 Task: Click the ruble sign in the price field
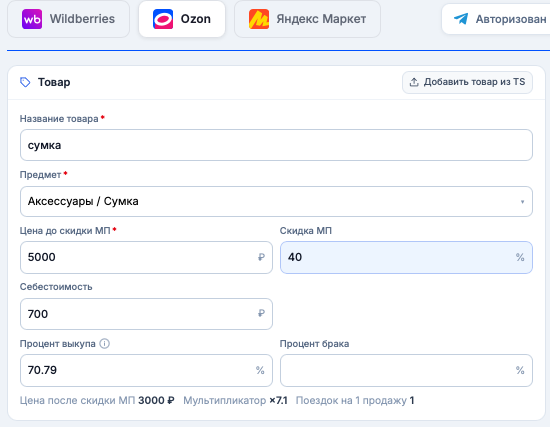(261, 257)
